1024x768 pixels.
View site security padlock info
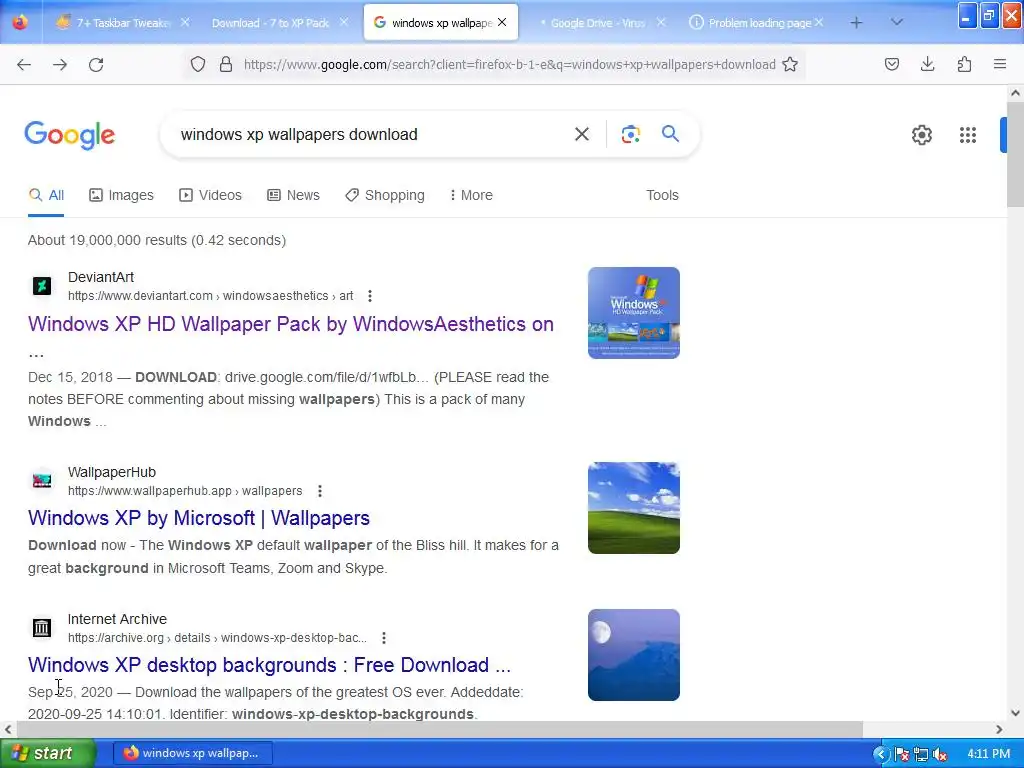coord(226,64)
